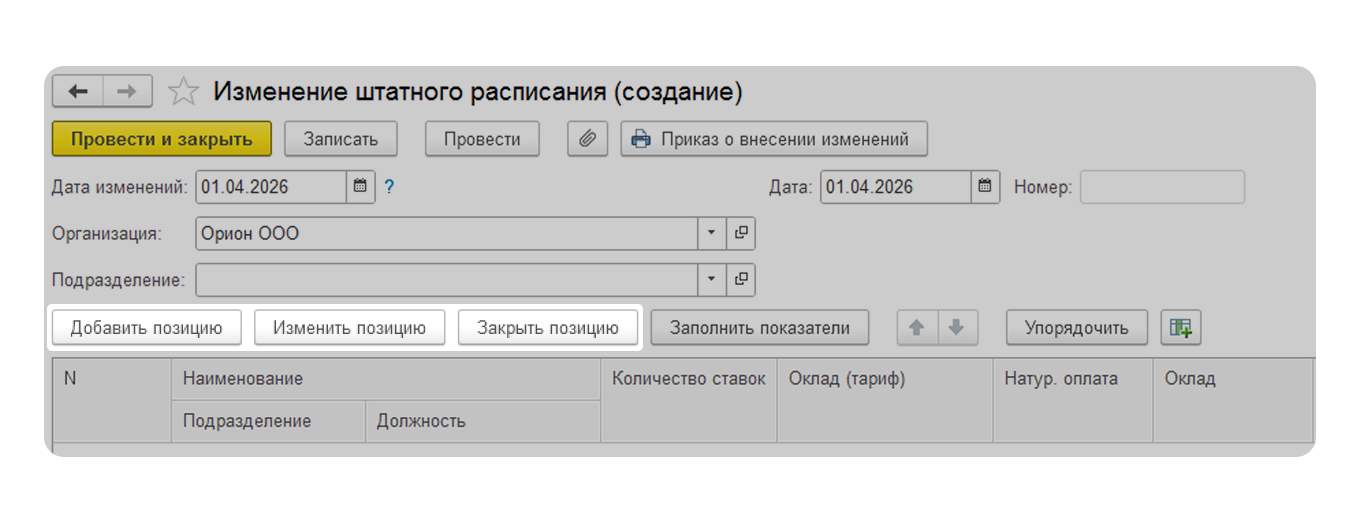Add the form to favorites via star

coord(183,92)
